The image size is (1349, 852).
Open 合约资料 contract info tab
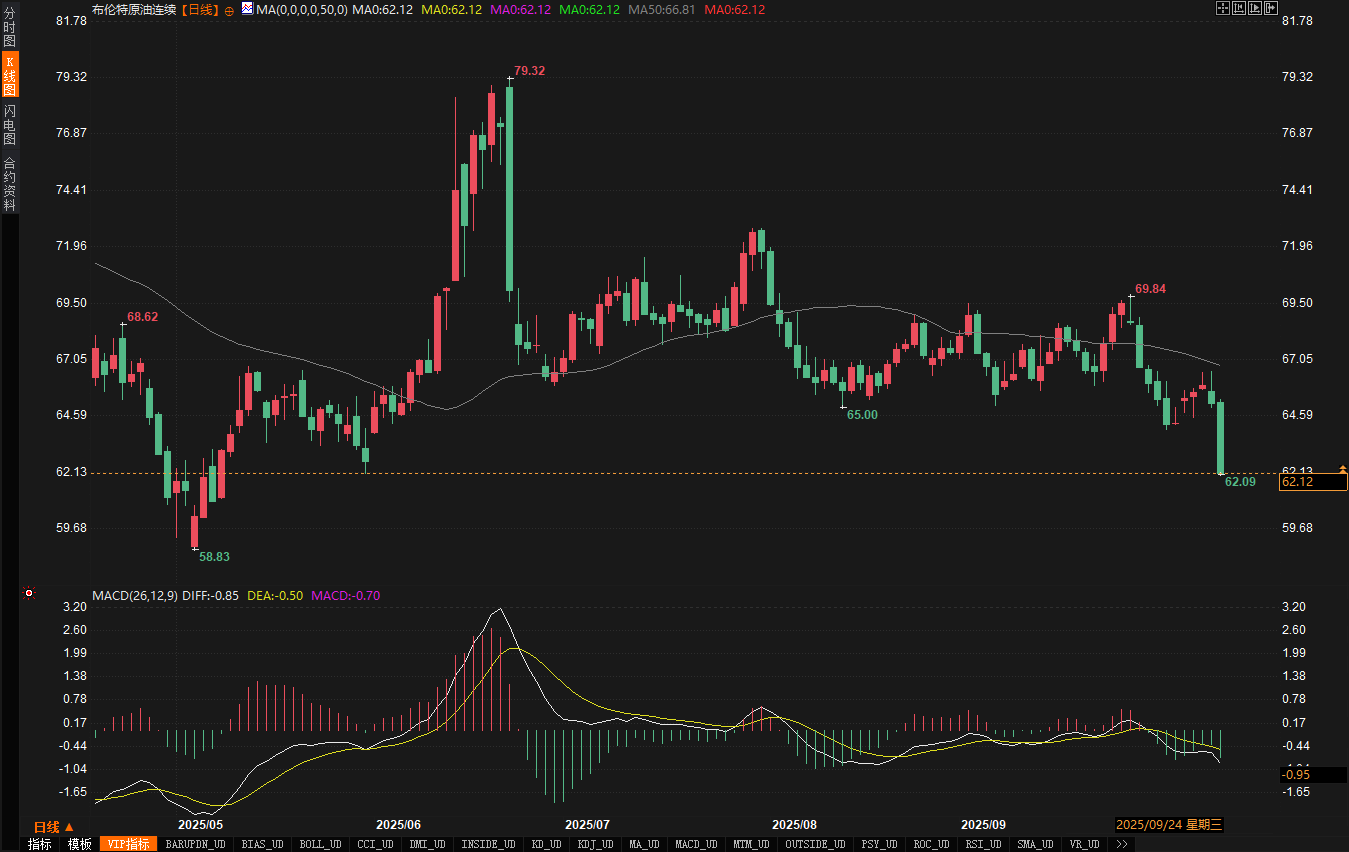(x=10, y=183)
